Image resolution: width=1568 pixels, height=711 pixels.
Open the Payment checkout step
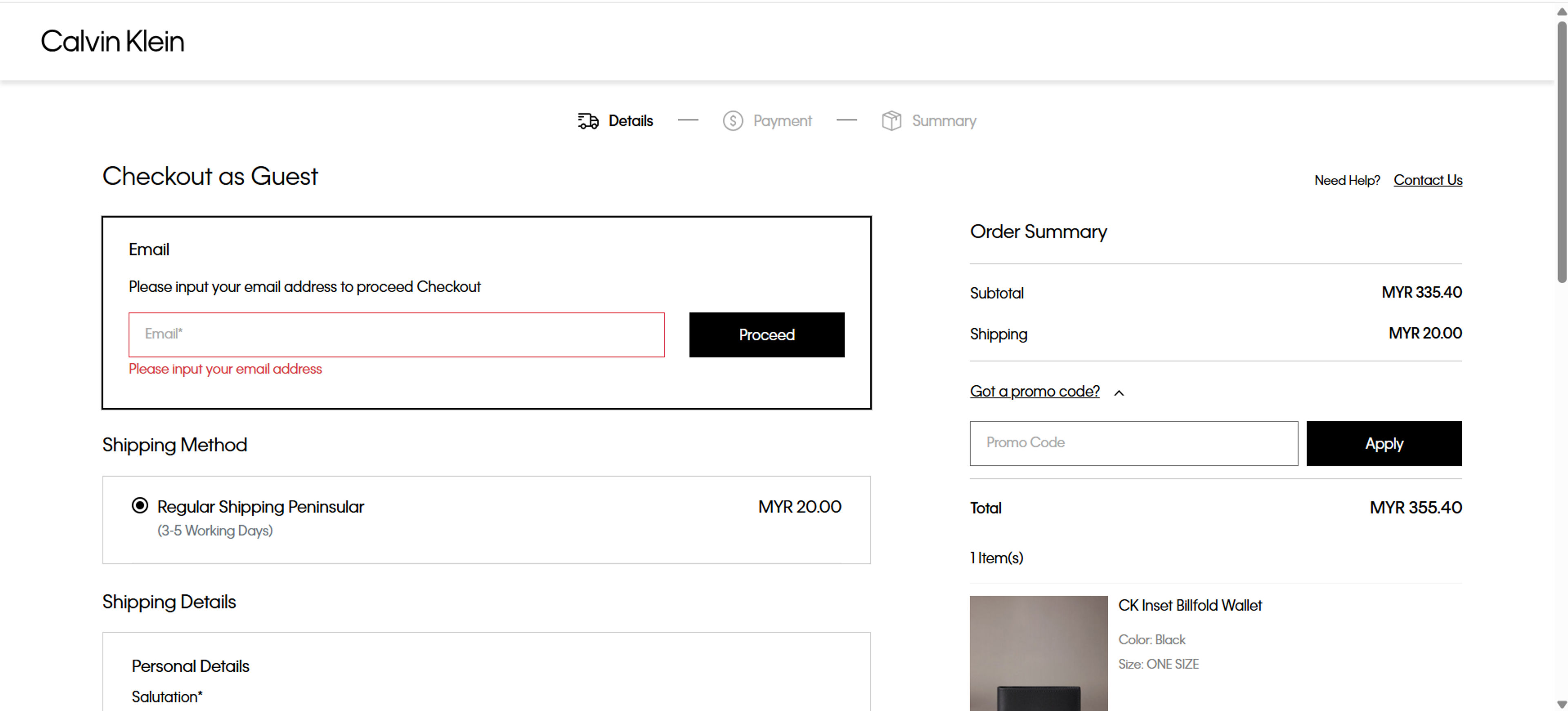[x=782, y=121]
